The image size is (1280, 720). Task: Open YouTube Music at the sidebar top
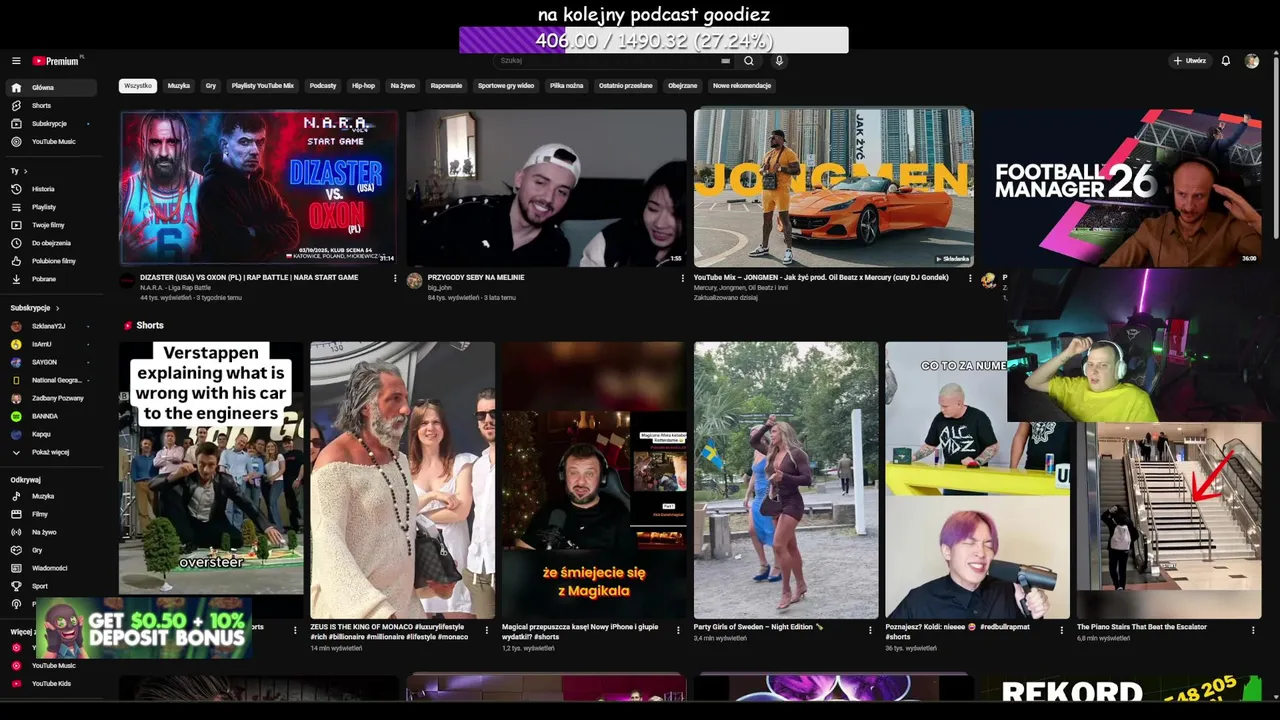(x=50, y=142)
